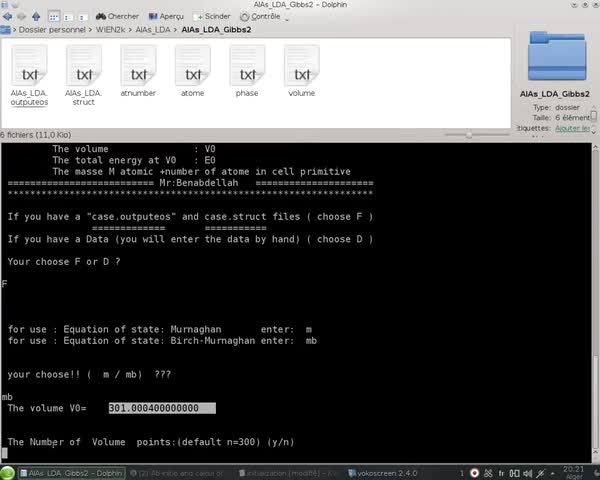
Task: Switch to details view mode
Action: 83,17
